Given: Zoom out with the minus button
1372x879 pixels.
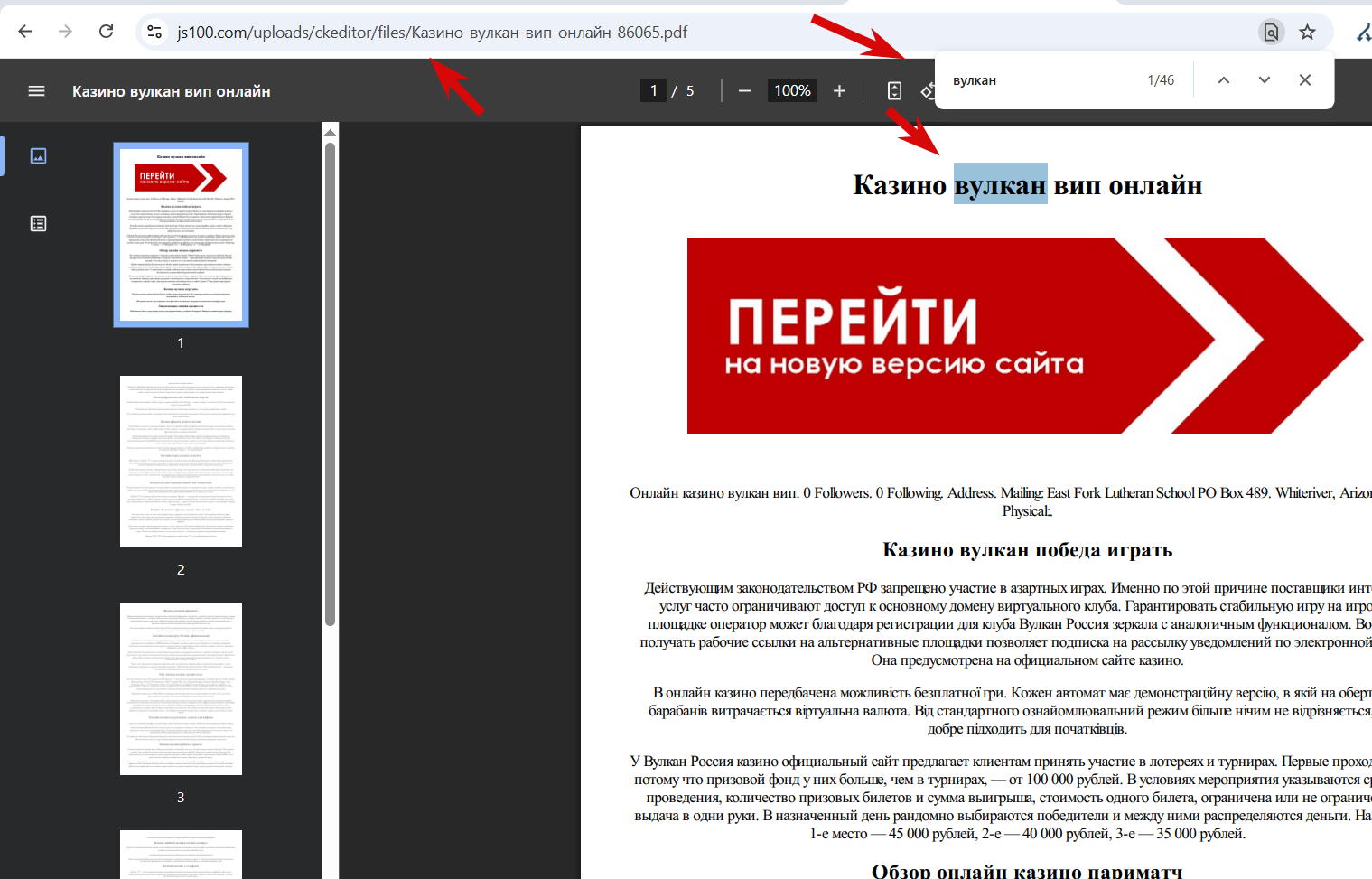Looking at the screenshot, I should [x=744, y=90].
